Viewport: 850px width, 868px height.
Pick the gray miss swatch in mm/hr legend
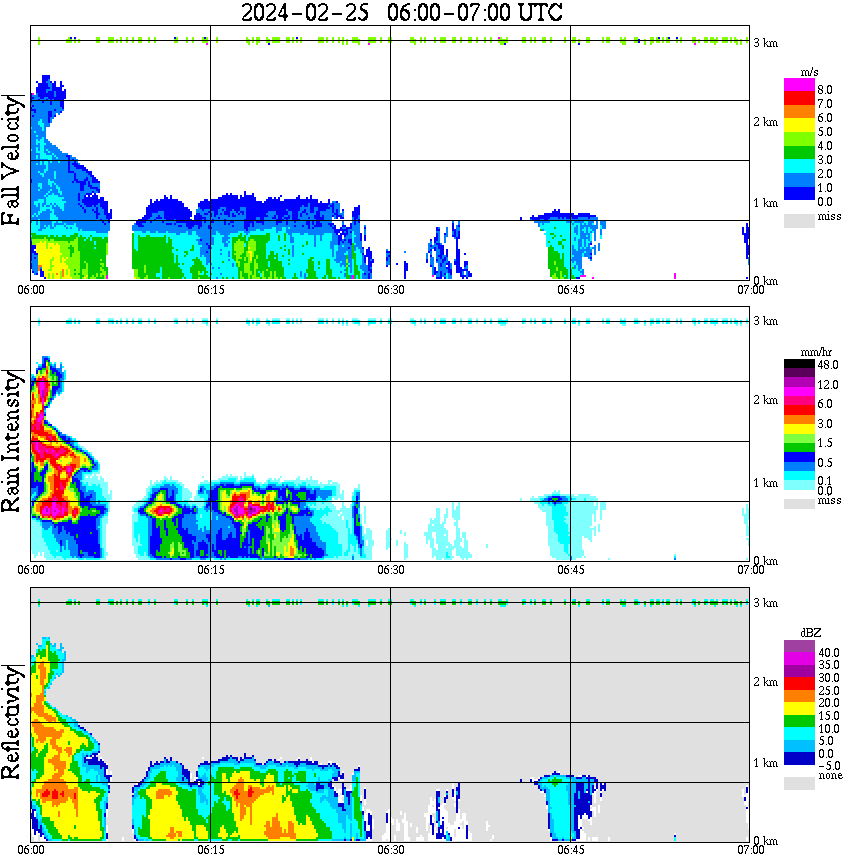[799, 503]
